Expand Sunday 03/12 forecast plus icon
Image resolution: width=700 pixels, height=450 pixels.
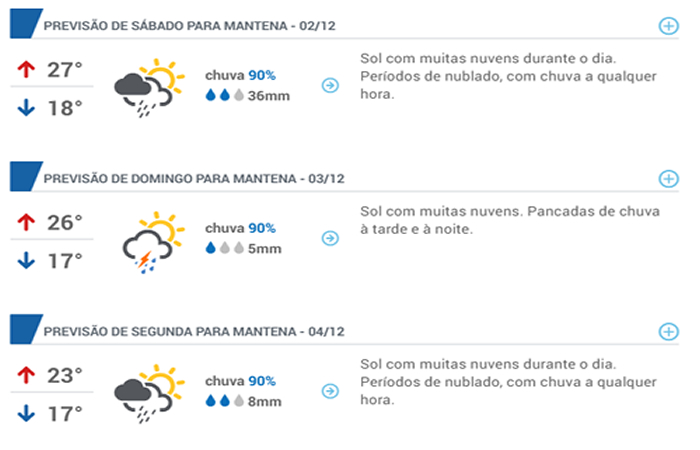click(x=668, y=179)
